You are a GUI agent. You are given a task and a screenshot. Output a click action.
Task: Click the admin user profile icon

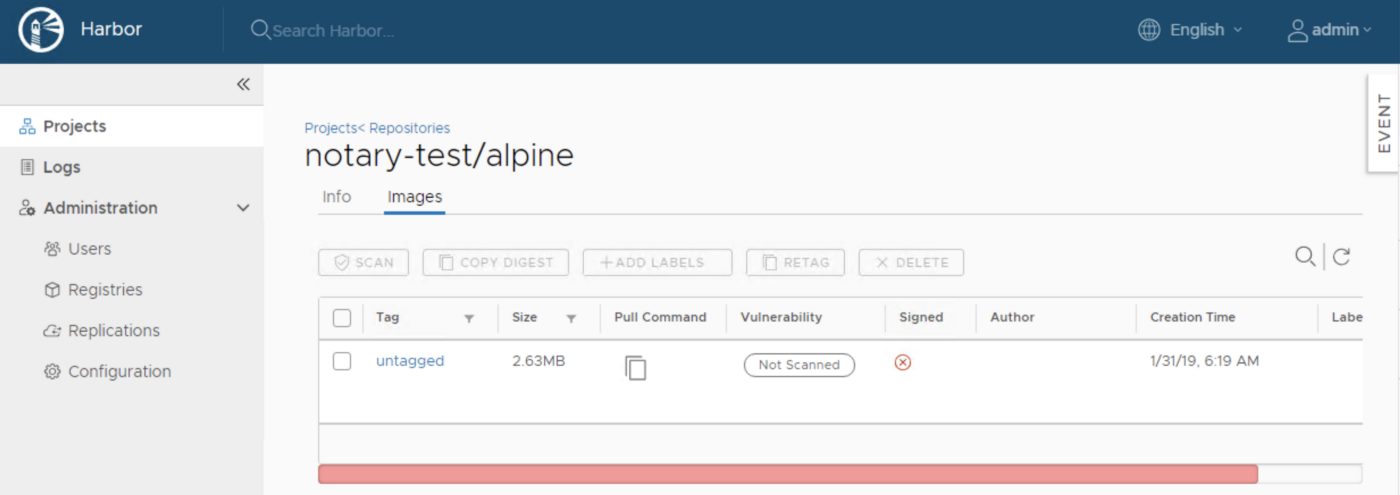1297,30
